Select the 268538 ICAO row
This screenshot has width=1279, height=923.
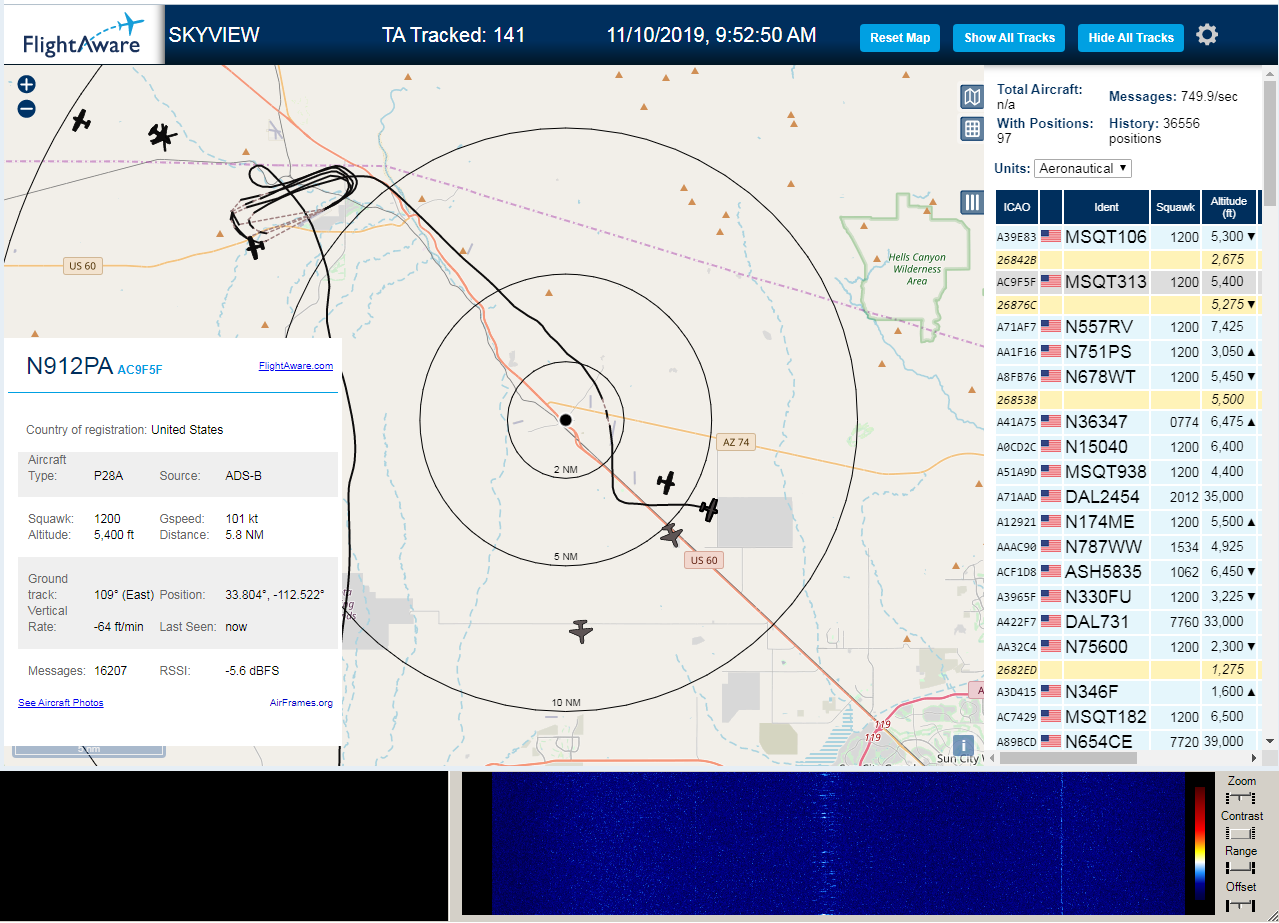(x=1127, y=400)
